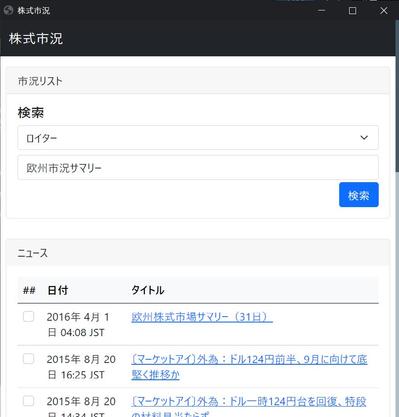Click the 欧州市況サマリー search text field
Image resolution: width=399 pixels, height=417 pixels.
pos(198,168)
